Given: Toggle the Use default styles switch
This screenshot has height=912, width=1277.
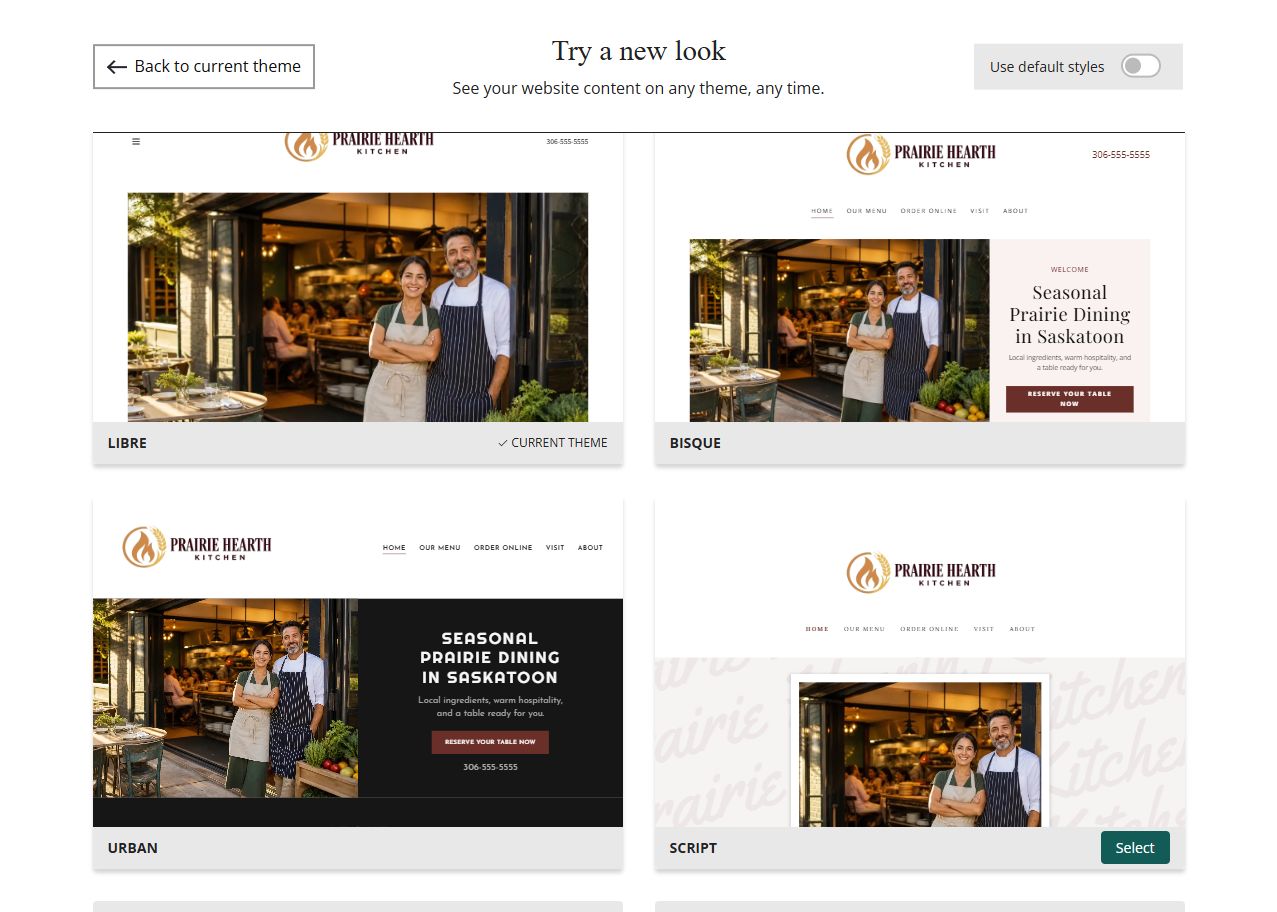Looking at the screenshot, I should pyautogui.click(x=1140, y=66).
